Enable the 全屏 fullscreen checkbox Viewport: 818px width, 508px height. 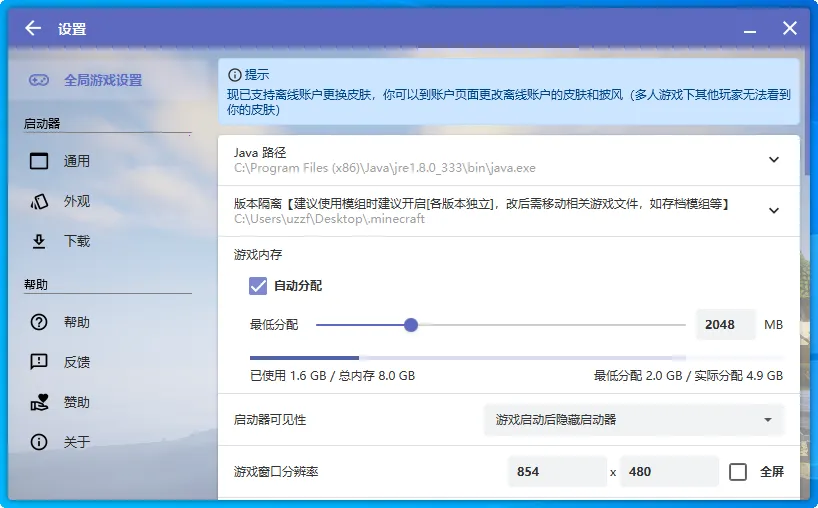tap(738, 472)
